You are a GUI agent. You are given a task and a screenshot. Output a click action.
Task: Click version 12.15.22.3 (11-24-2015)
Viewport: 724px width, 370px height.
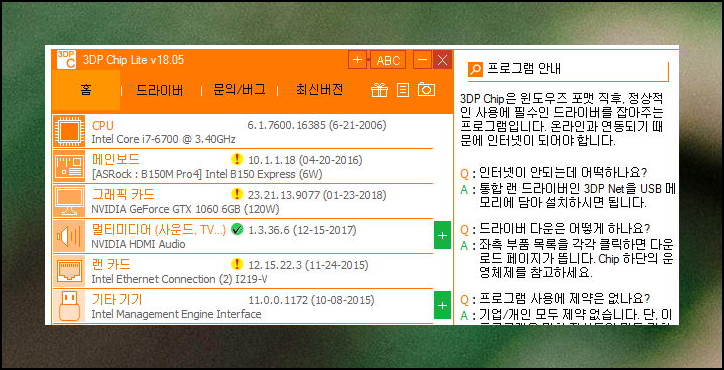coord(308,265)
